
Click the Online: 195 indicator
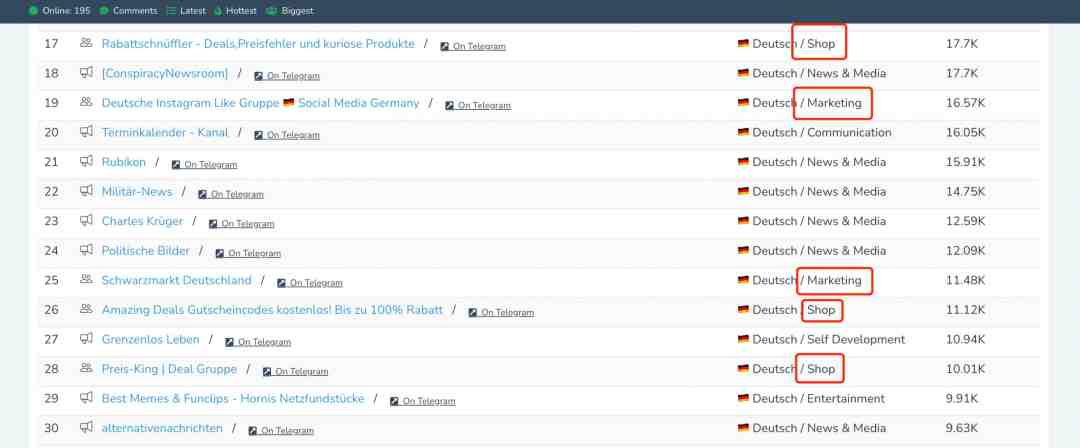[59, 11]
